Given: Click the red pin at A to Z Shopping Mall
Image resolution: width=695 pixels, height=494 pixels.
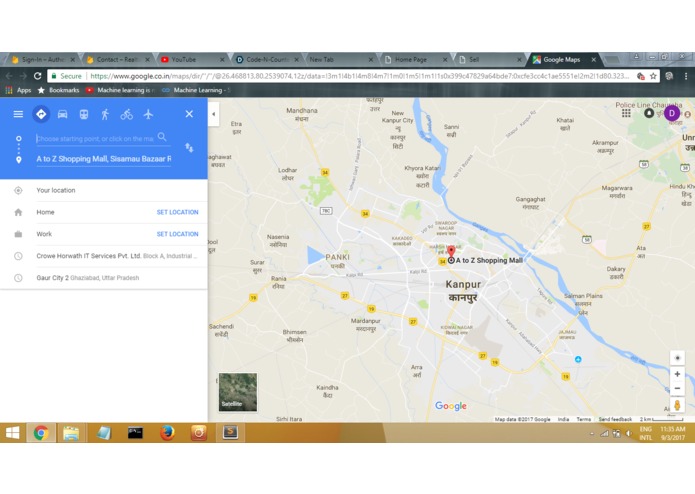Looking at the screenshot, I should 451,253.
